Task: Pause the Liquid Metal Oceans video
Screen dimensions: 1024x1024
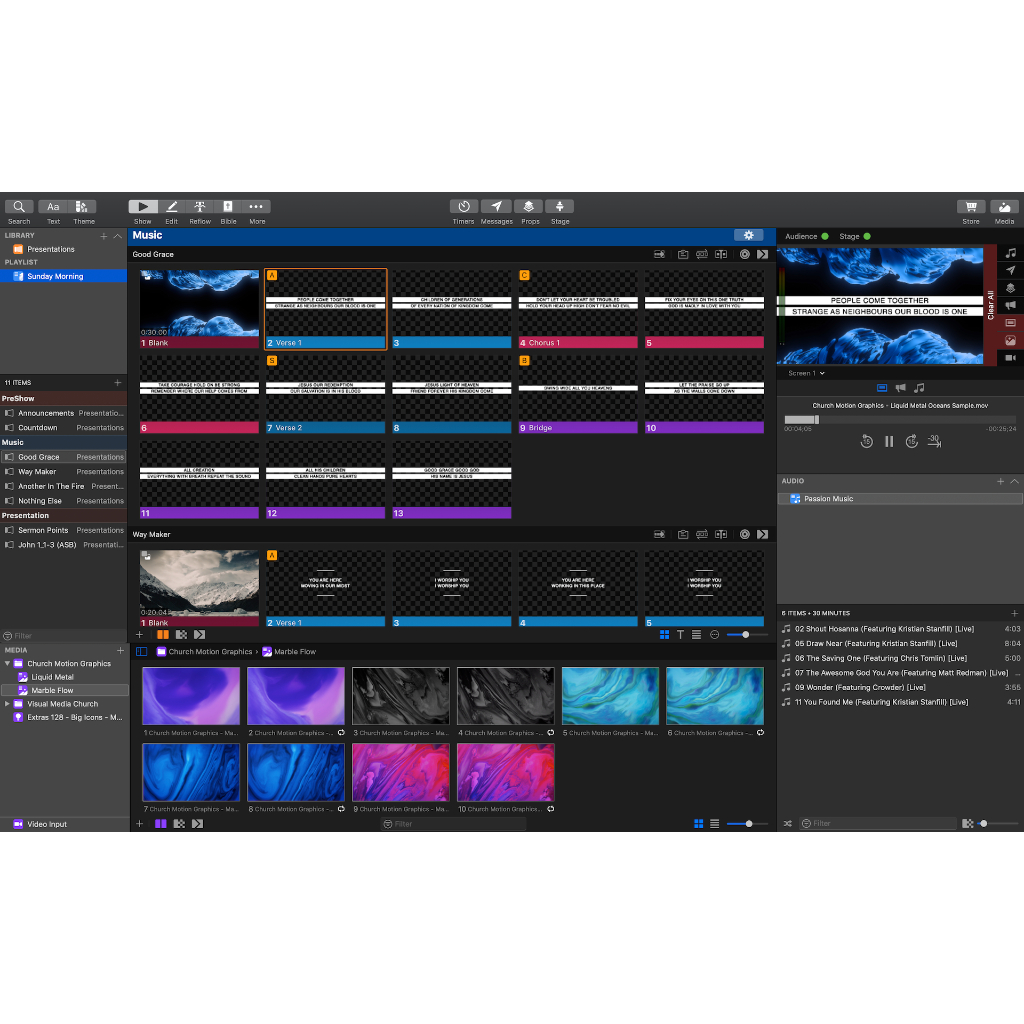Action: point(889,441)
